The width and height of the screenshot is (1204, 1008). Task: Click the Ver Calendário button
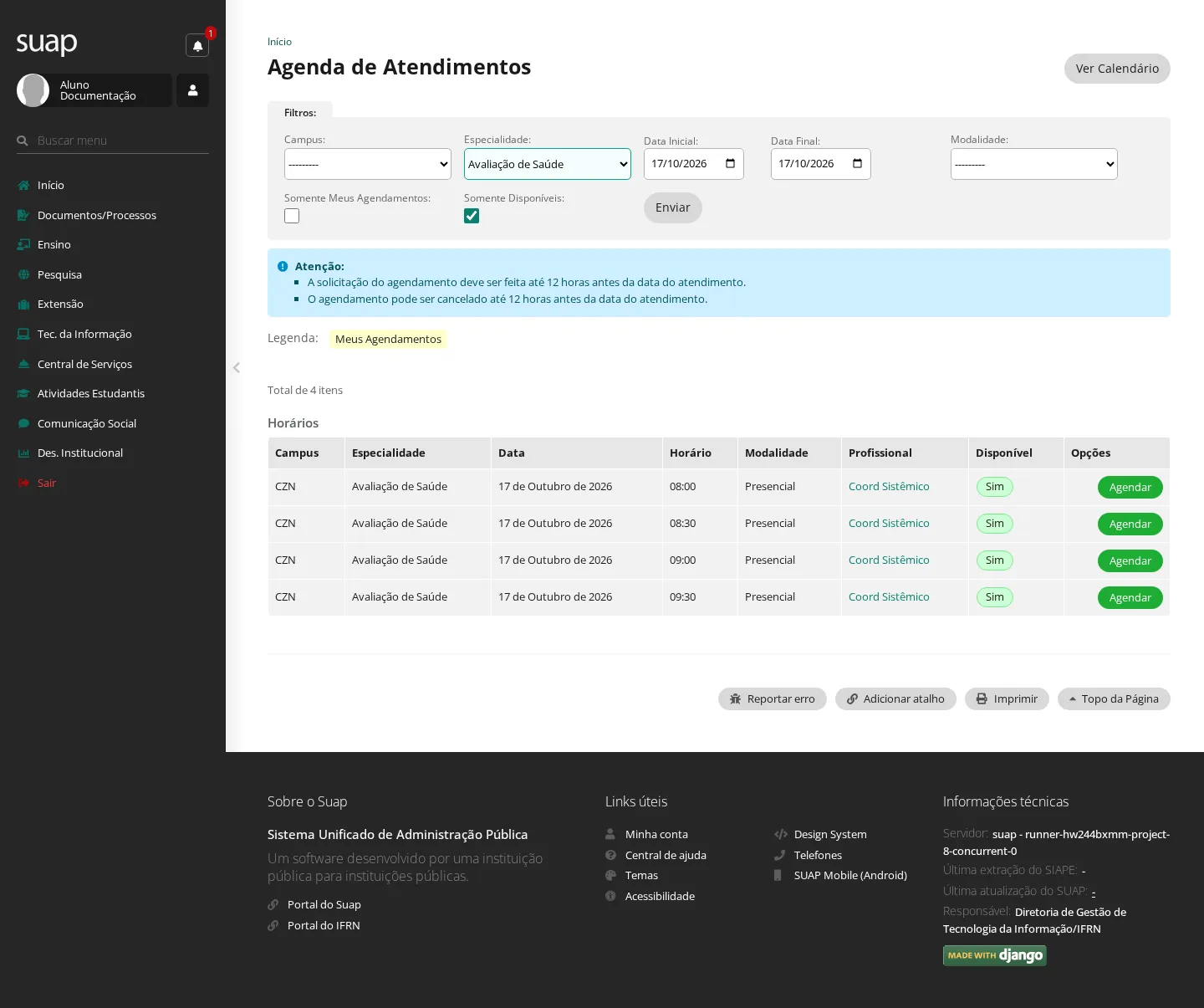[x=1117, y=69]
